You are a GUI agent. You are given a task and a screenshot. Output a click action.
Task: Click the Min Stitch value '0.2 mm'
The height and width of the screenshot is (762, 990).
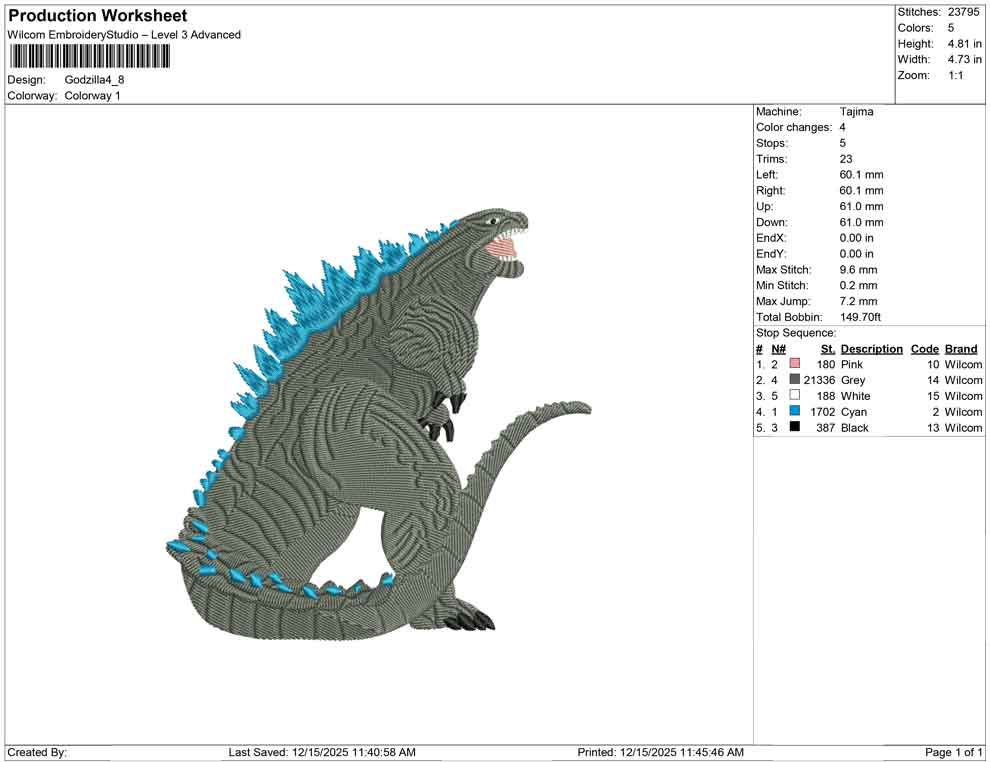coord(858,285)
